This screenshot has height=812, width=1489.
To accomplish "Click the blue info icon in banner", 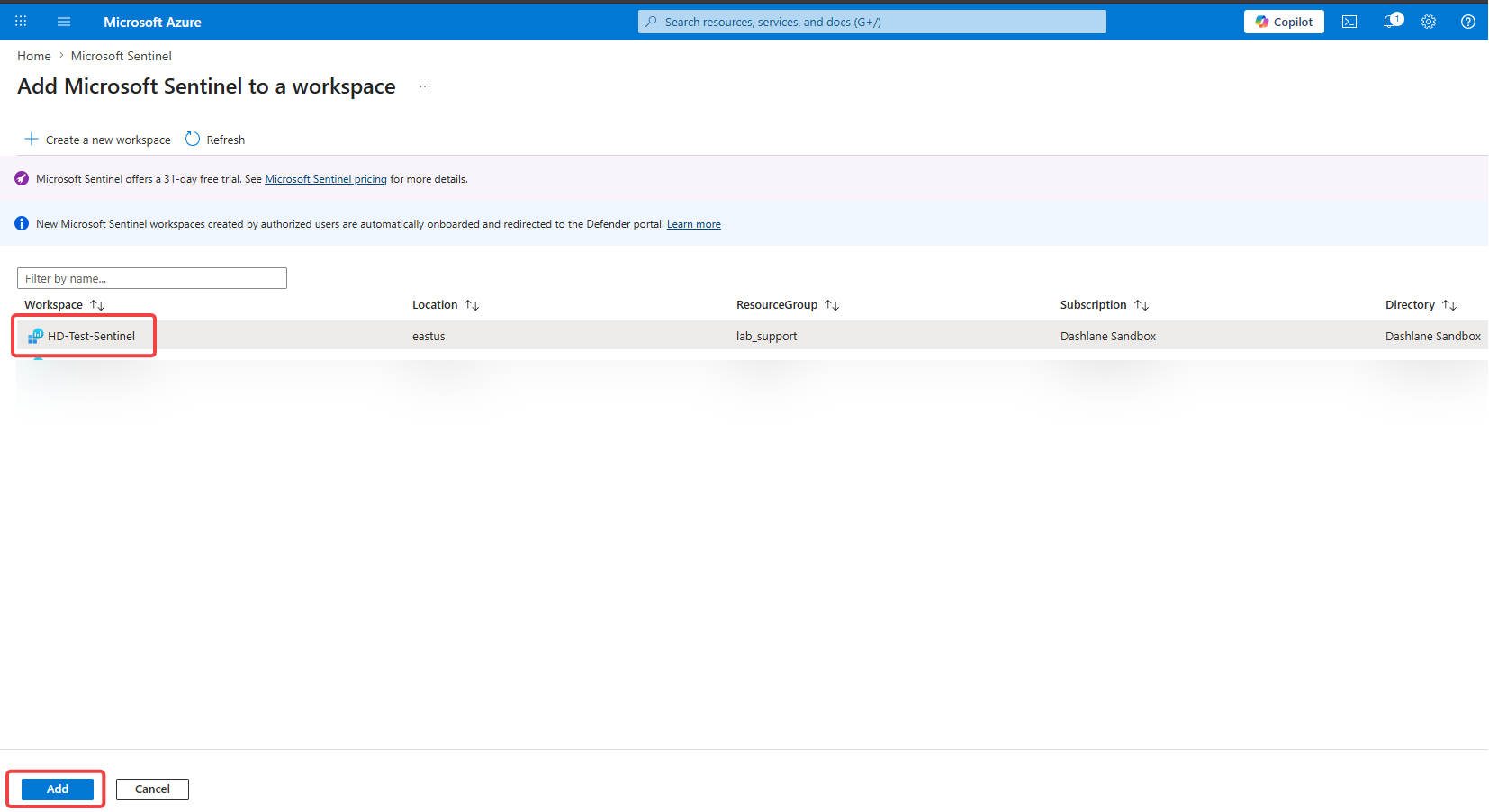I will pyautogui.click(x=22, y=223).
